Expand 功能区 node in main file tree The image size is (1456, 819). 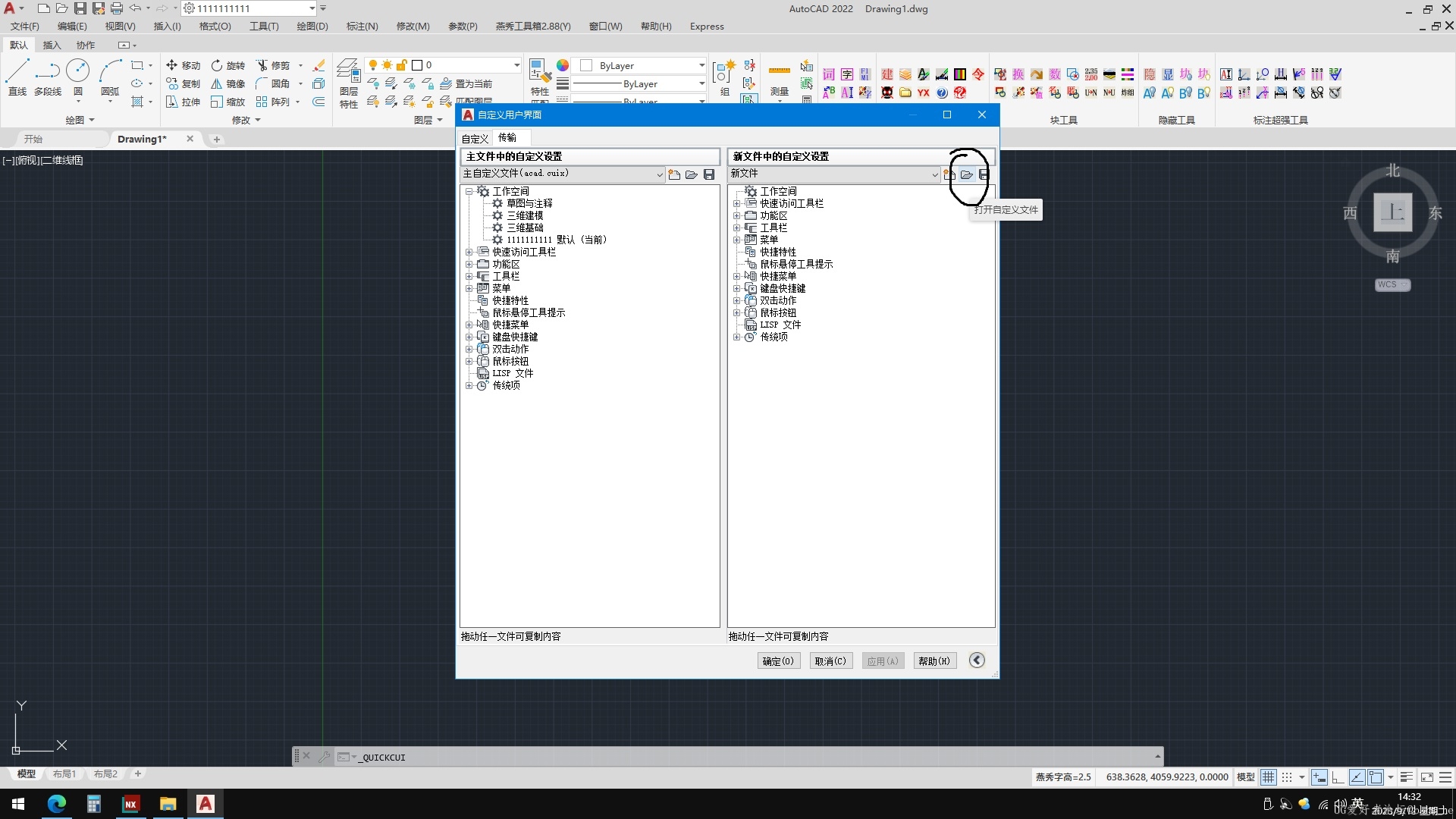pos(469,264)
